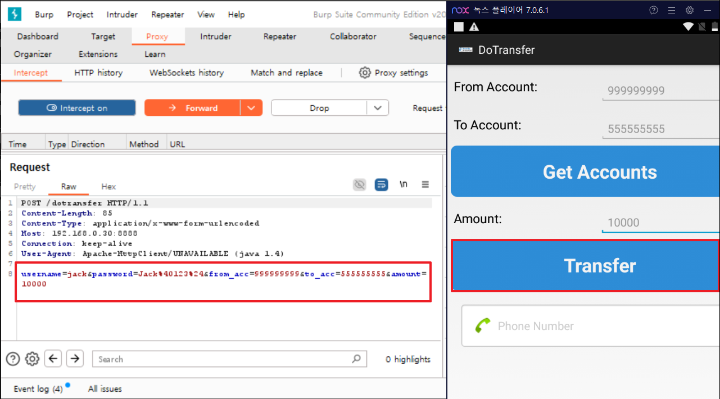Toggle the hidden characters eye icon

coord(360,185)
